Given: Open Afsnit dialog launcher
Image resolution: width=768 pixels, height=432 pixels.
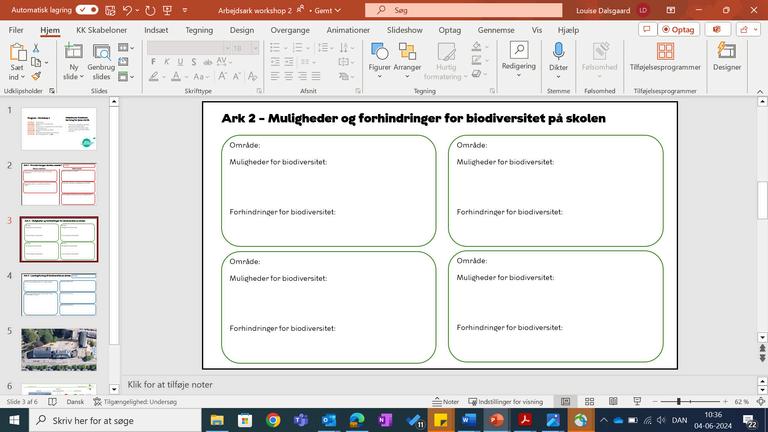Looking at the screenshot, I should 358,91.
